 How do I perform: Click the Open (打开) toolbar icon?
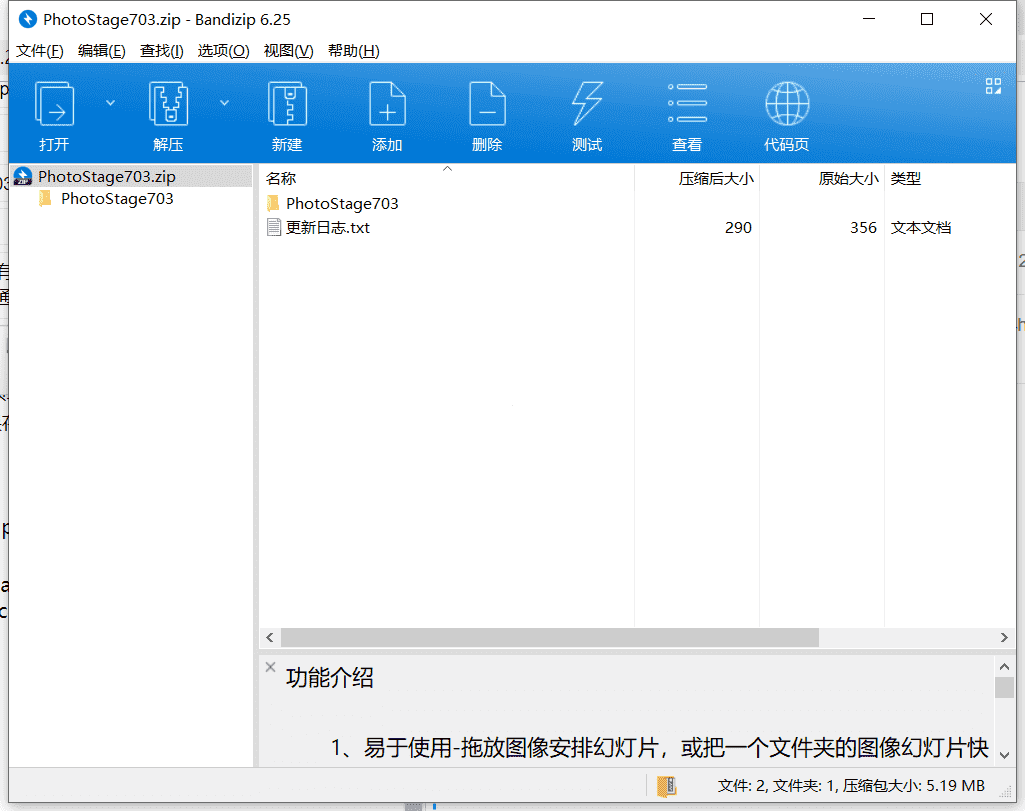[54, 104]
